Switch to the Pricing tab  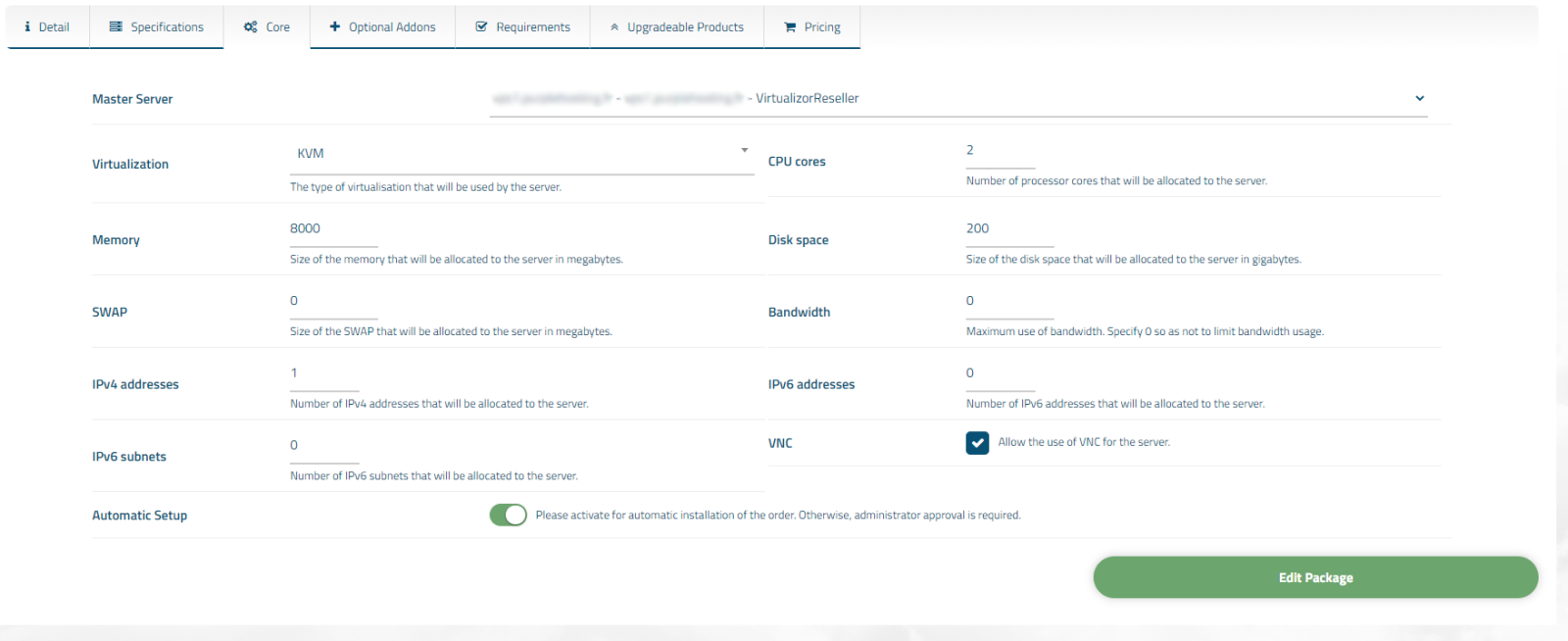pos(812,27)
